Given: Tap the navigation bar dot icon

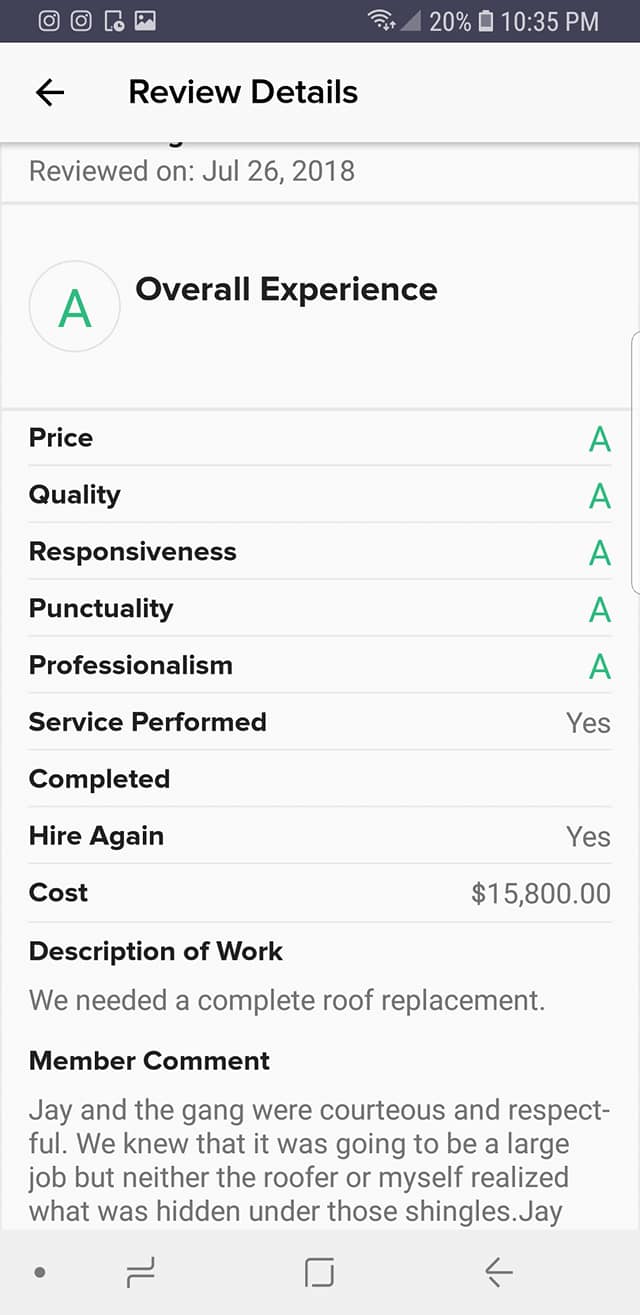Looking at the screenshot, I should click(x=40, y=1272).
